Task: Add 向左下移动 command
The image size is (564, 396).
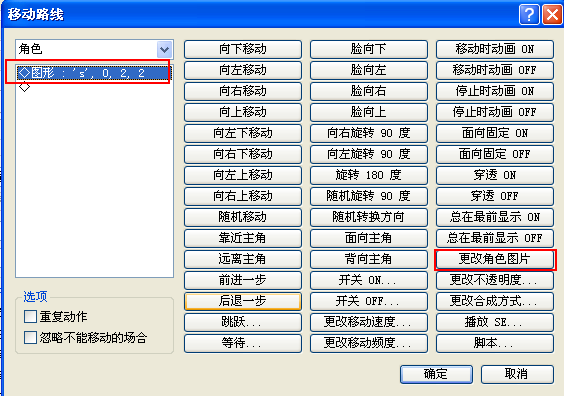Action: tap(243, 133)
